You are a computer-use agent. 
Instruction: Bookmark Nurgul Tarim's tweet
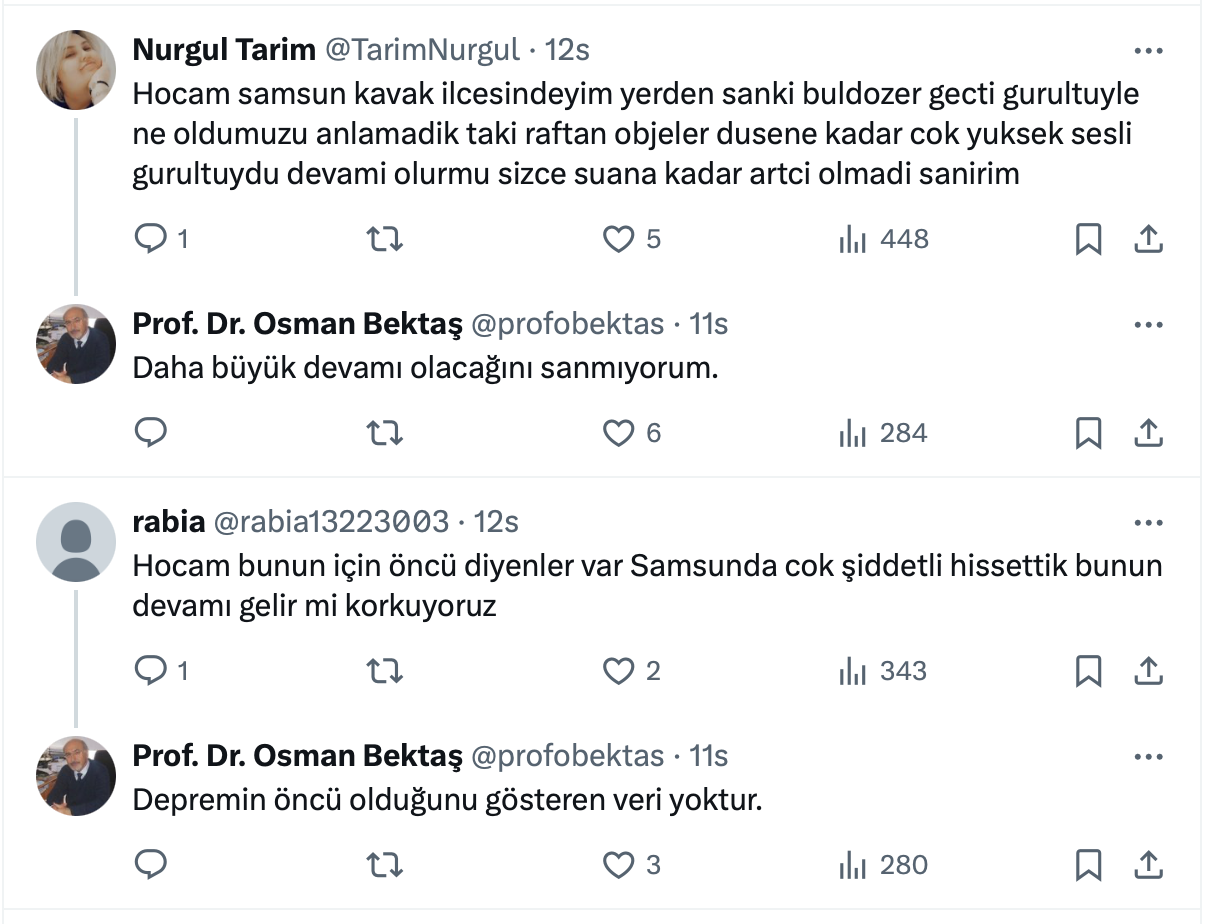pyautogui.click(x=1088, y=239)
